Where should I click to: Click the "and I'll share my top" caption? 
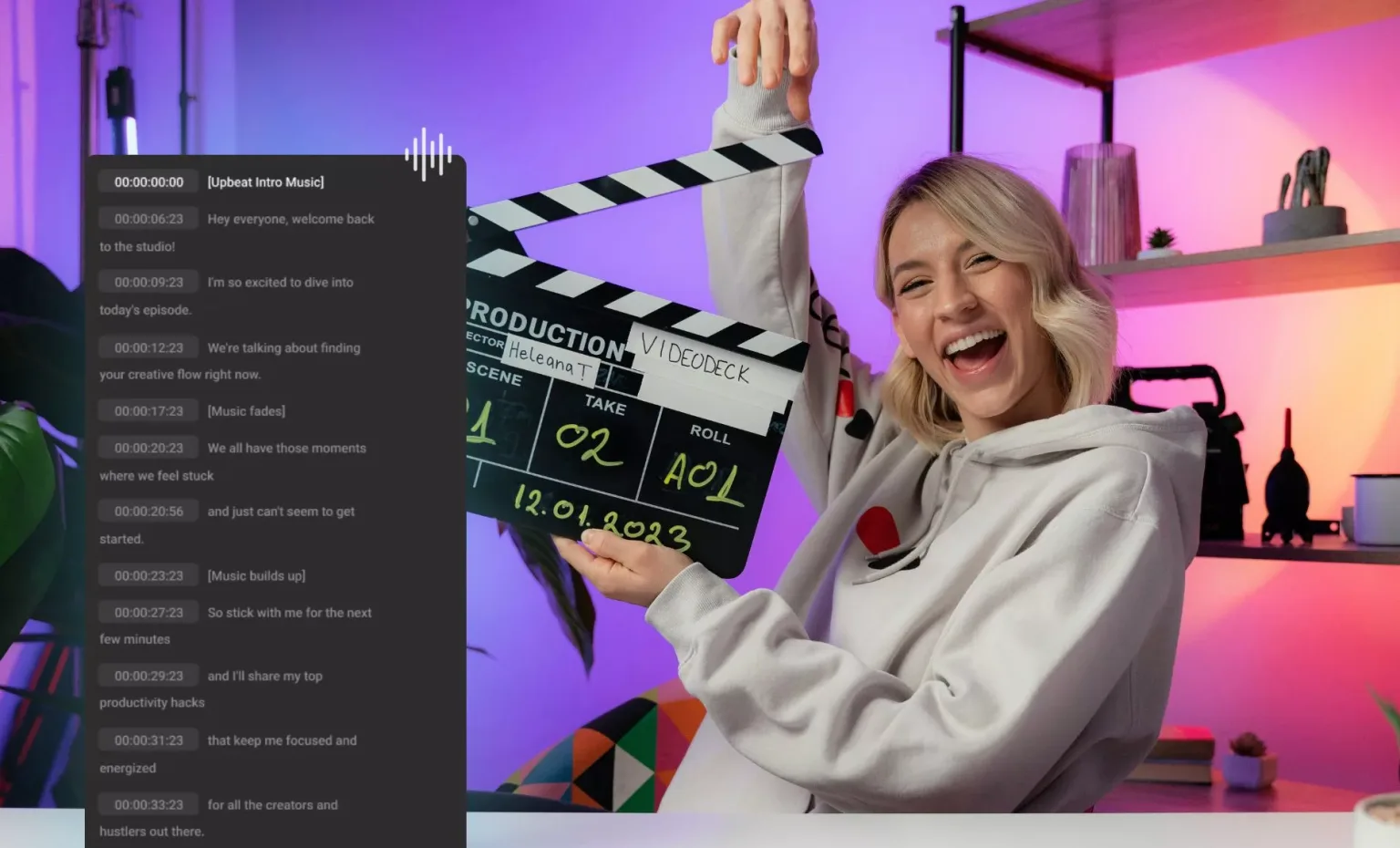[x=264, y=677]
